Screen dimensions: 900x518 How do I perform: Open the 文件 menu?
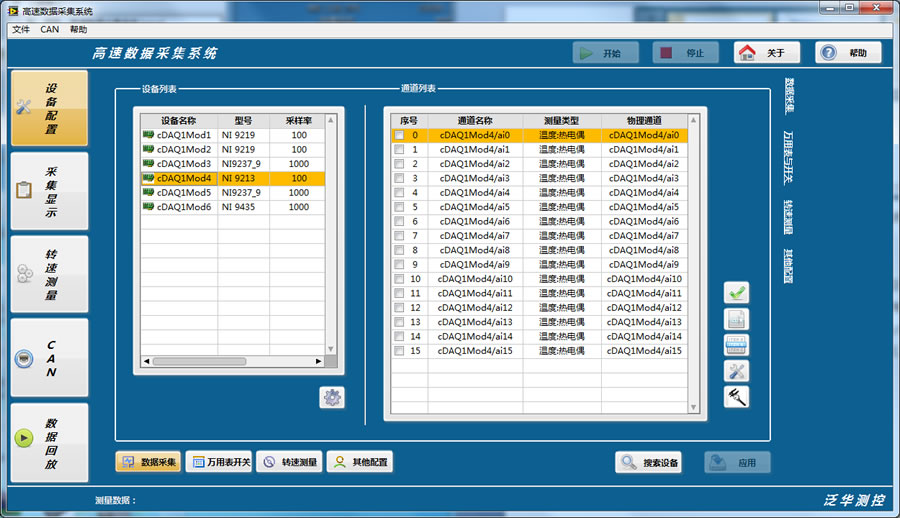click(x=21, y=30)
